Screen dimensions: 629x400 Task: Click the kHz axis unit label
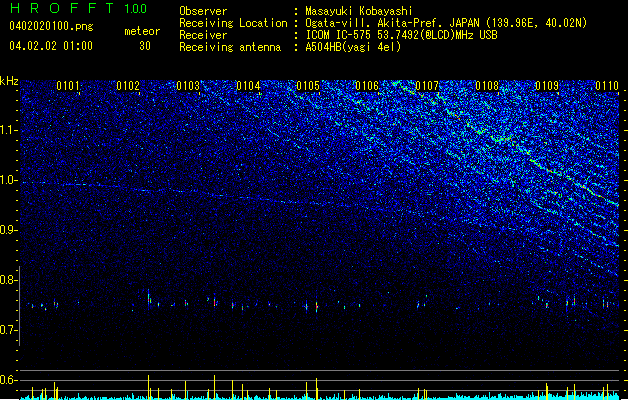[x=9, y=81]
